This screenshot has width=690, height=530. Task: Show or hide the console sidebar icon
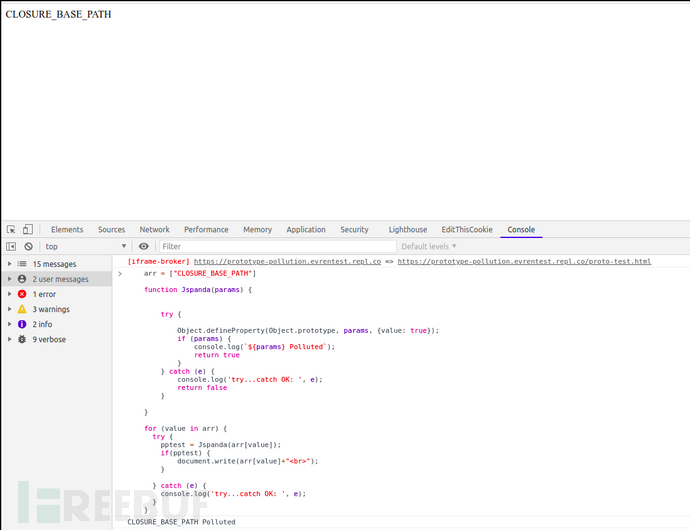pyautogui.click(x=11, y=247)
